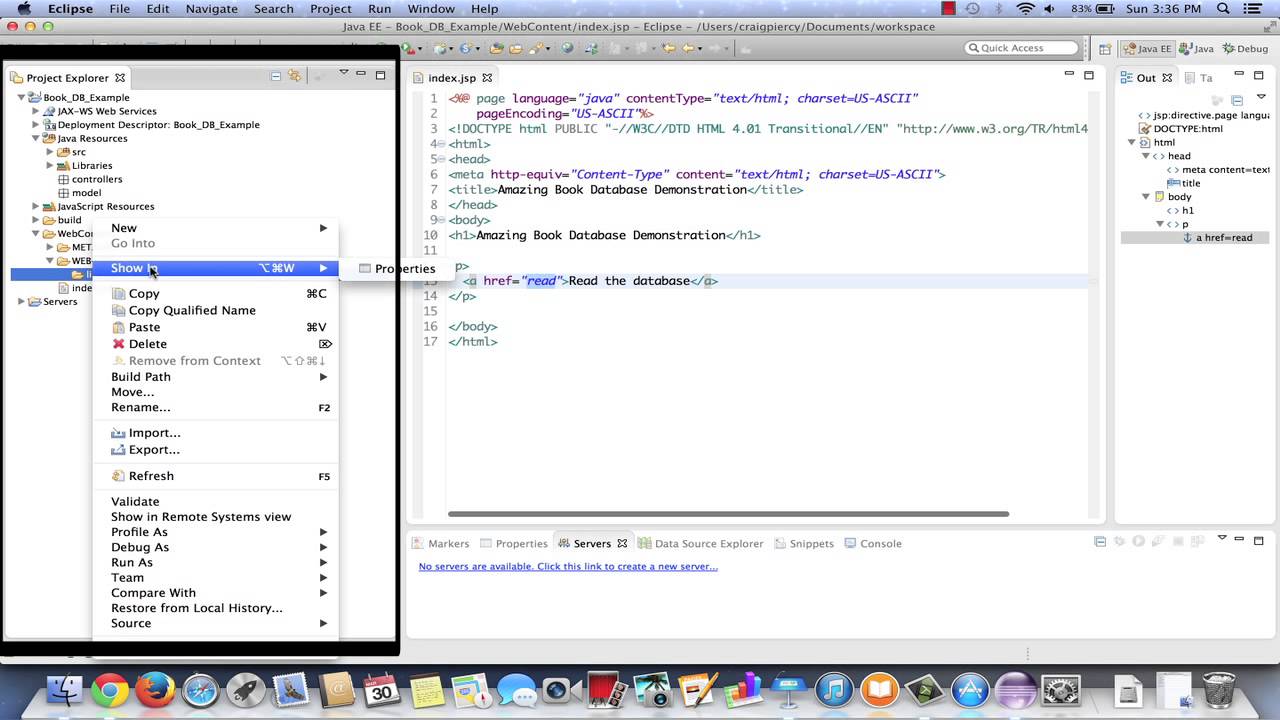This screenshot has height=720, width=1280.
Task: Open the bottom Properties tab
Action: 514,543
